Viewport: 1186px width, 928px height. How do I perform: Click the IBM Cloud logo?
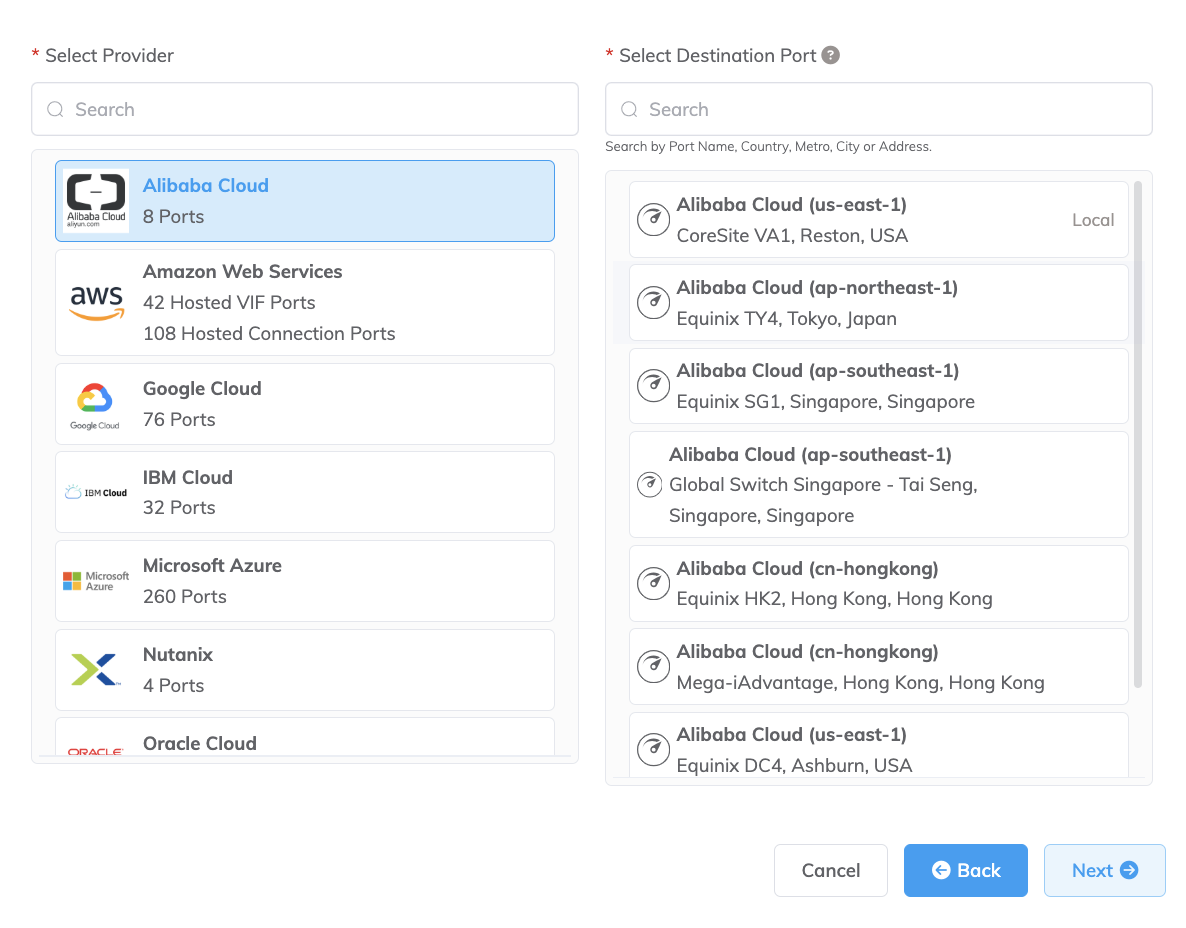(95, 491)
